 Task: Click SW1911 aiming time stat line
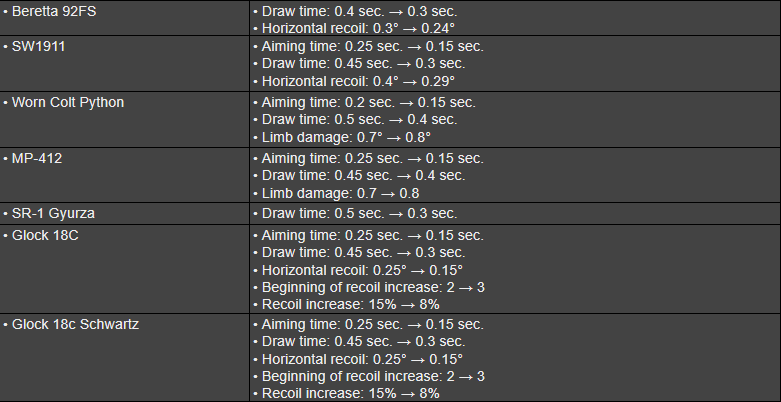(371, 47)
